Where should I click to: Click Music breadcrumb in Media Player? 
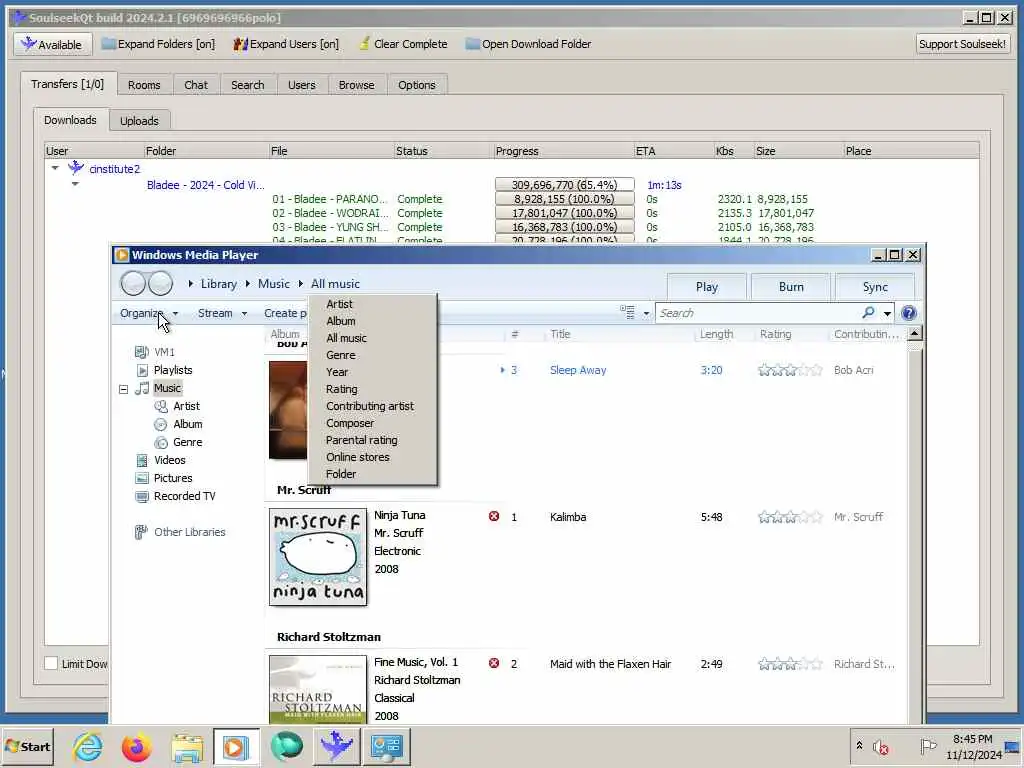(274, 284)
